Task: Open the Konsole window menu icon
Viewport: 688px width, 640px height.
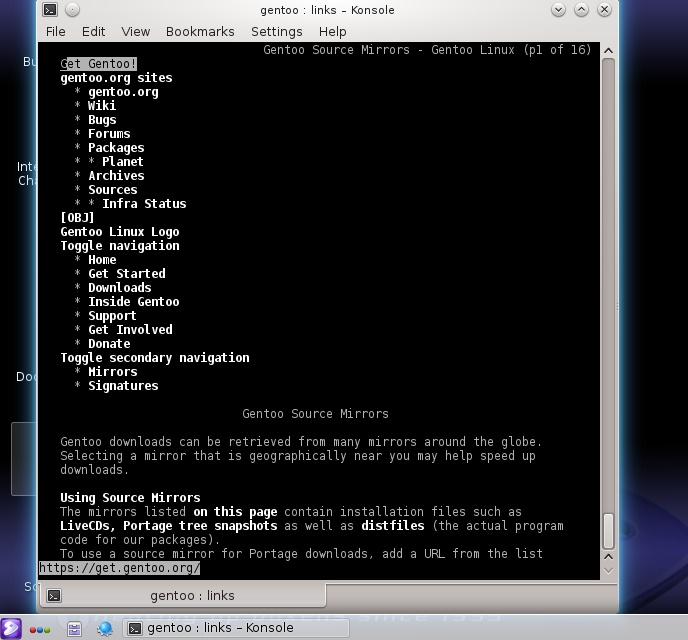Action: (x=50, y=10)
